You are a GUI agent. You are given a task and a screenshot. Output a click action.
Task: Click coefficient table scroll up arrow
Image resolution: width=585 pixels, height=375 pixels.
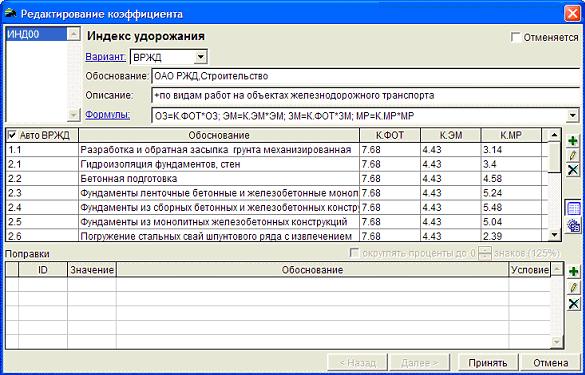(x=555, y=135)
